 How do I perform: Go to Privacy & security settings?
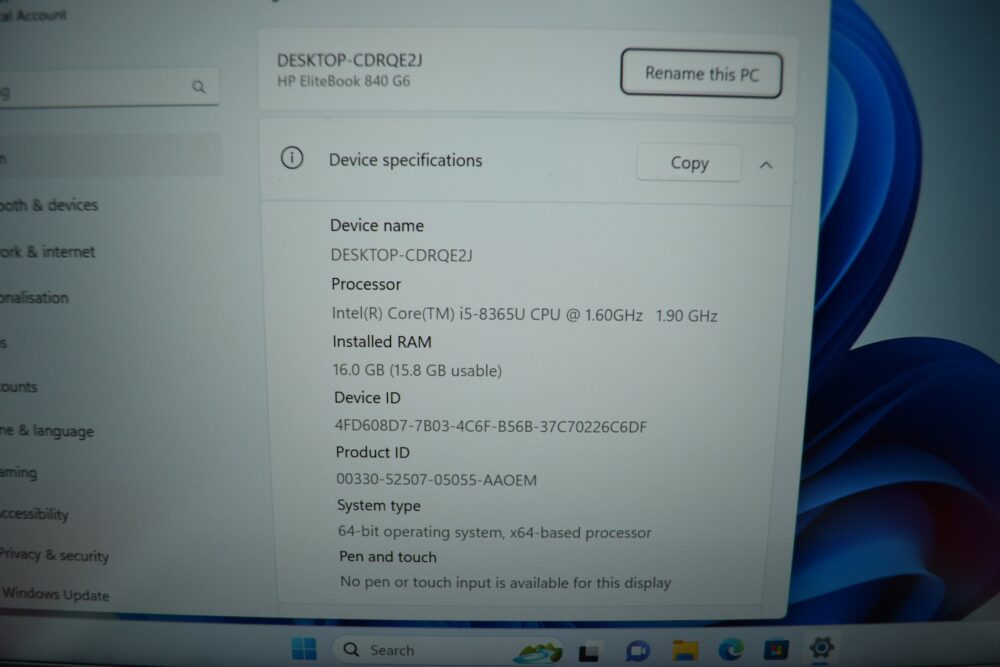(x=57, y=555)
